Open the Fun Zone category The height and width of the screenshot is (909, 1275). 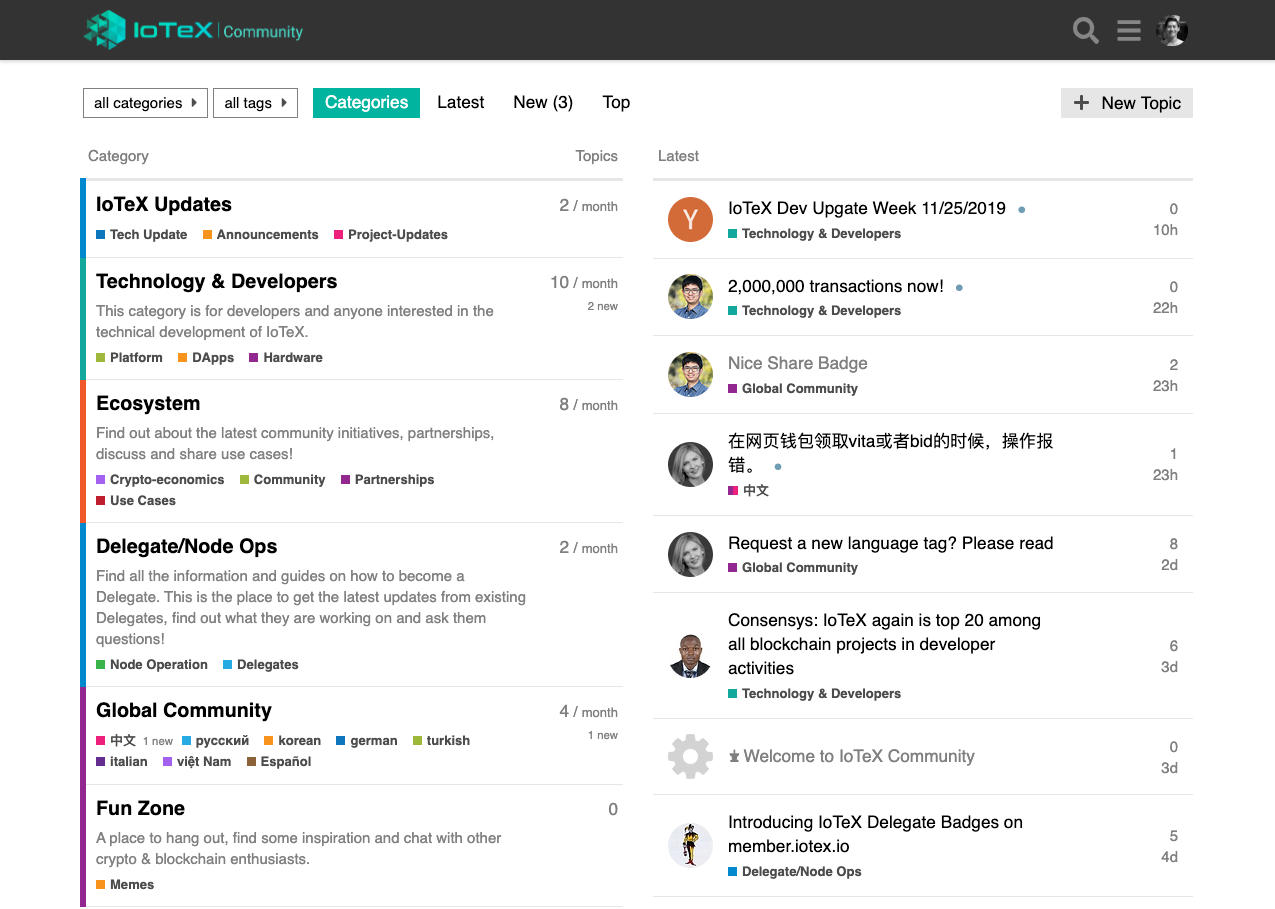point(140,808)
